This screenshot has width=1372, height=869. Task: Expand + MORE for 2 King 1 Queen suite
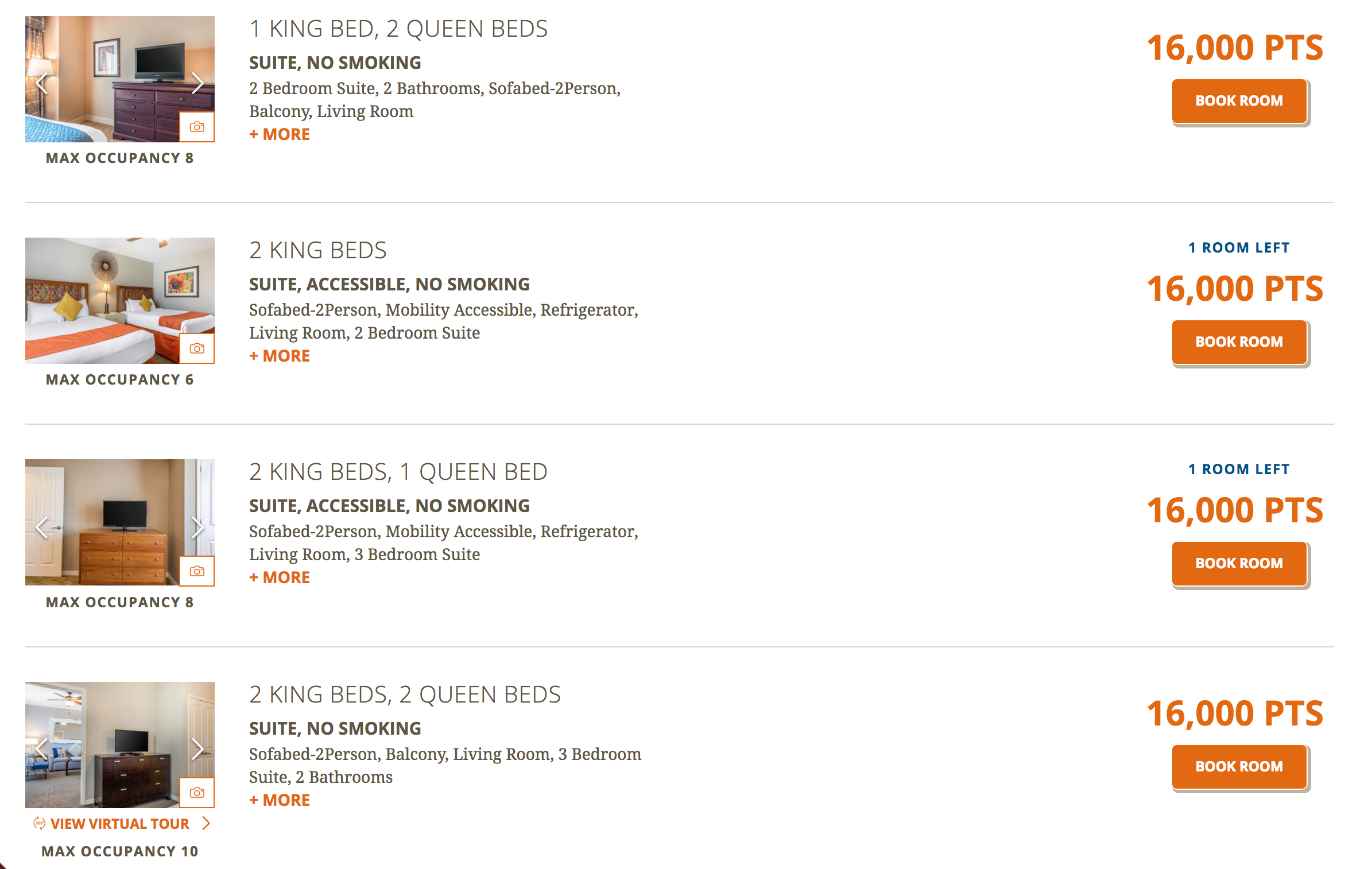coord(280,577)
